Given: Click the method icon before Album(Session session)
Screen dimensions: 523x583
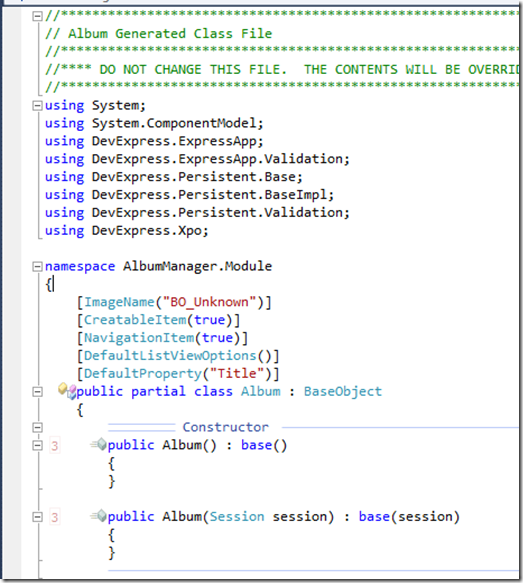Looking at the screenshot, I should point(99,516).
